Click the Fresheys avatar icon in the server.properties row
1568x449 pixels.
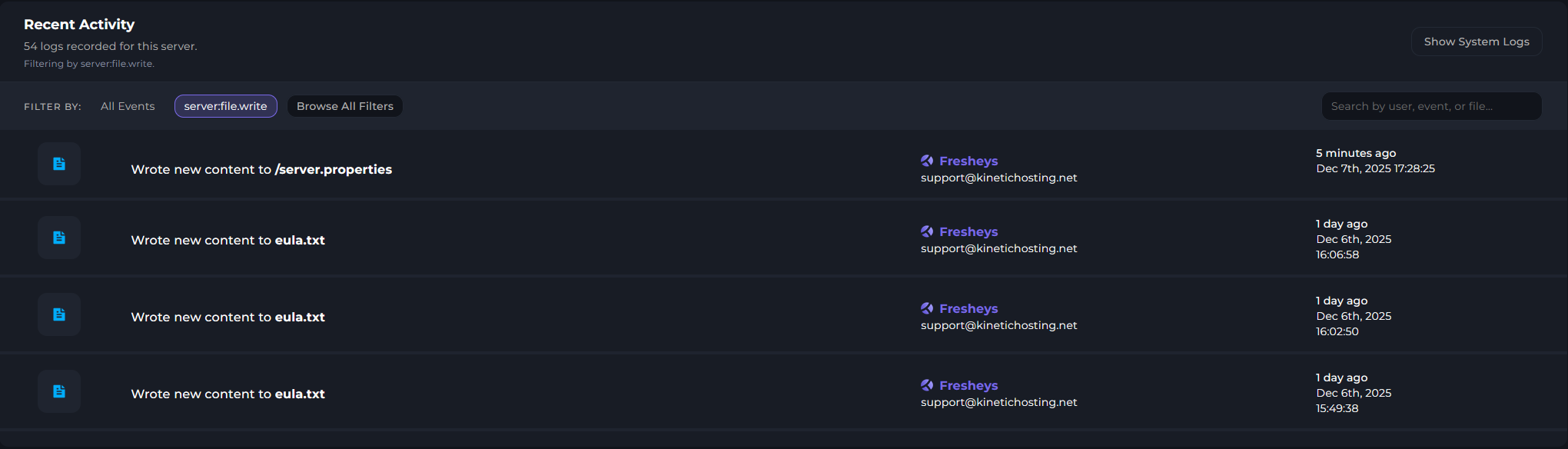coord(927,161)
